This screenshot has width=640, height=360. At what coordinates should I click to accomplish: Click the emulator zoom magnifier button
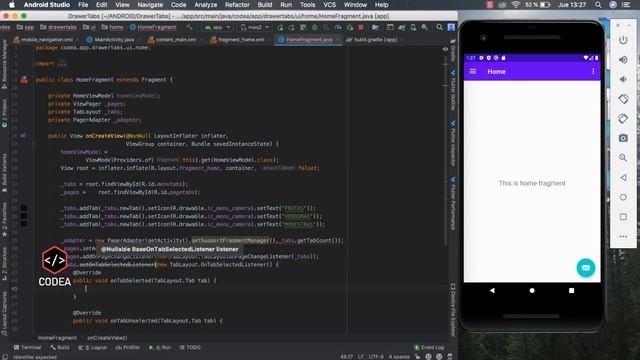tap(623, 158)
